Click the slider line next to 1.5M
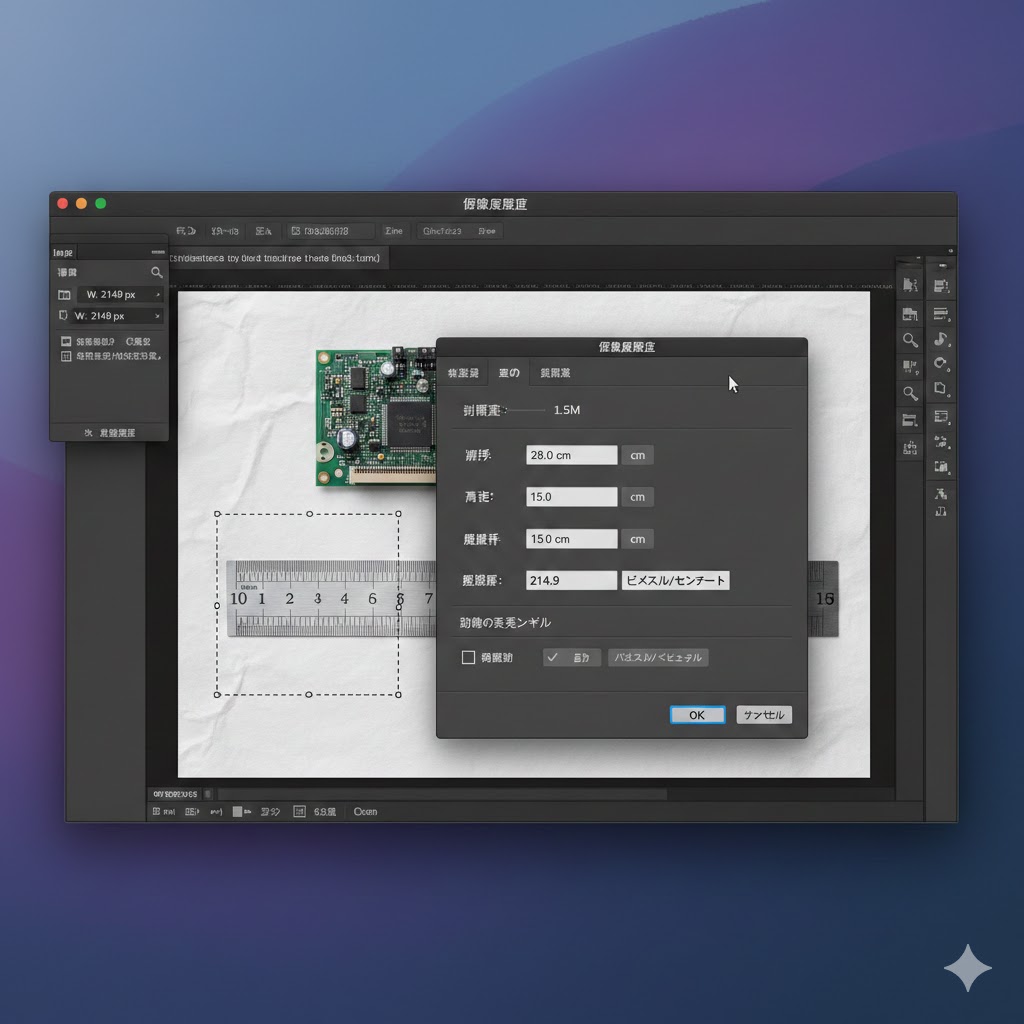Image resolution: width=1024 pixels, height=1024 pixels. (x=527, y=410)
